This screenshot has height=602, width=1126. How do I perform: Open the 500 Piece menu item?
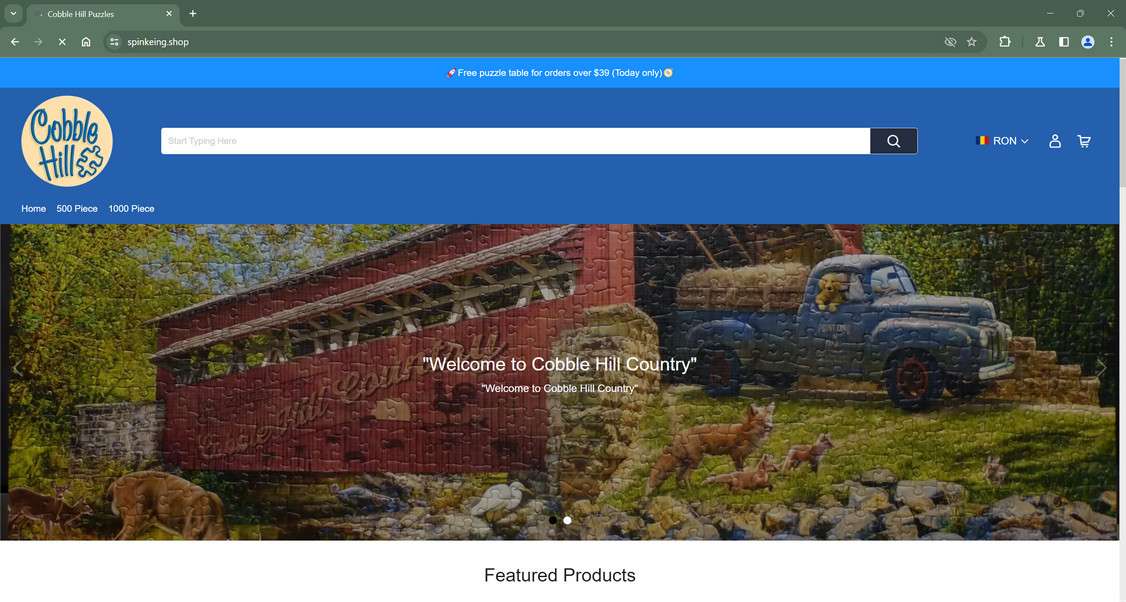pos(77,208)
